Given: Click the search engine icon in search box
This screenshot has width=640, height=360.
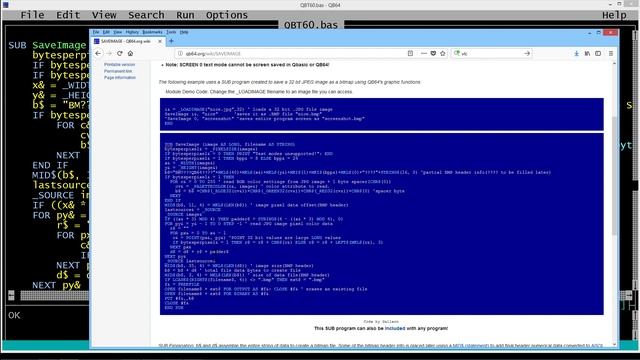Looking at the screenshot, I should click(x=457, y=53).
